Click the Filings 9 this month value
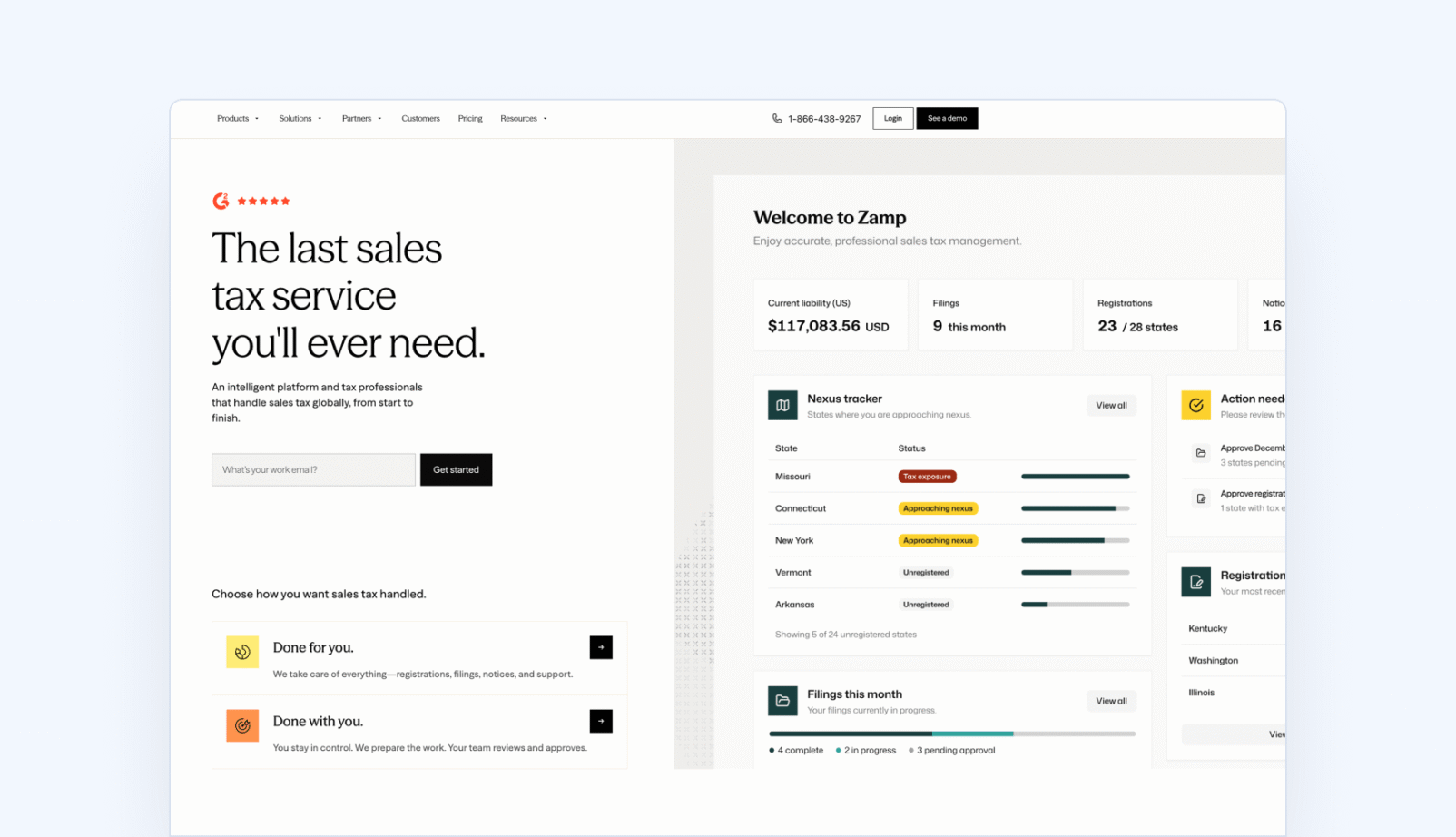Screen dimensions: 1456x837 pyautogui.click(x=969, y=326)
